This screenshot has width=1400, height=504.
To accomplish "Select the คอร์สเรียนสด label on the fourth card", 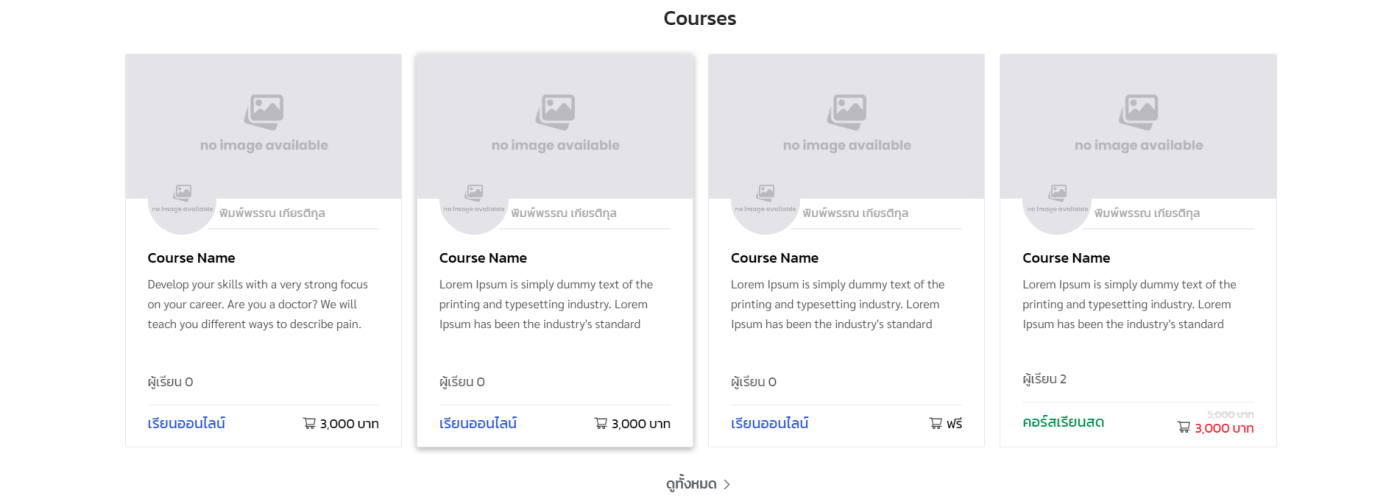I will (x=1063, y=422).
